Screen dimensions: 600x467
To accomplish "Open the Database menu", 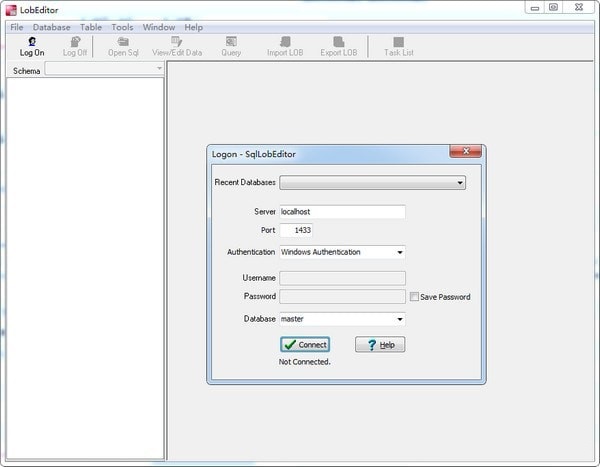I will tap(52, 27).
